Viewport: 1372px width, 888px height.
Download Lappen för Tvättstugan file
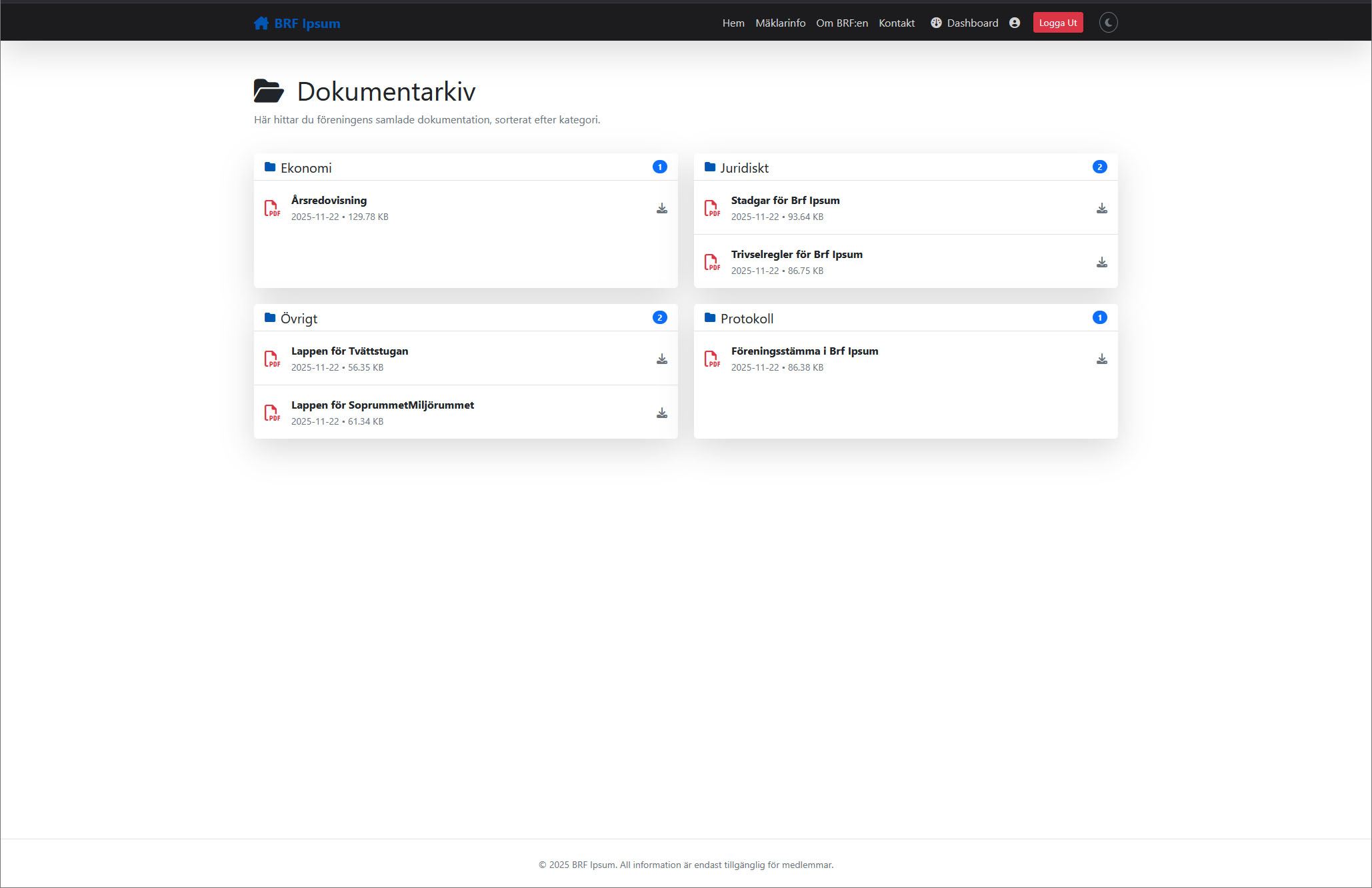(x=661, y=359)
